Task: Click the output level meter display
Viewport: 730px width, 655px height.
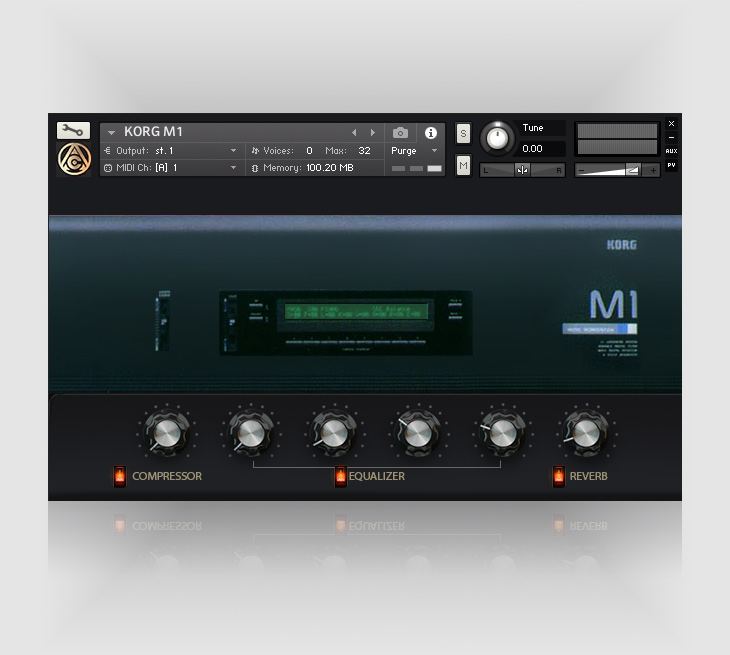Action: (x=617, y=139)
